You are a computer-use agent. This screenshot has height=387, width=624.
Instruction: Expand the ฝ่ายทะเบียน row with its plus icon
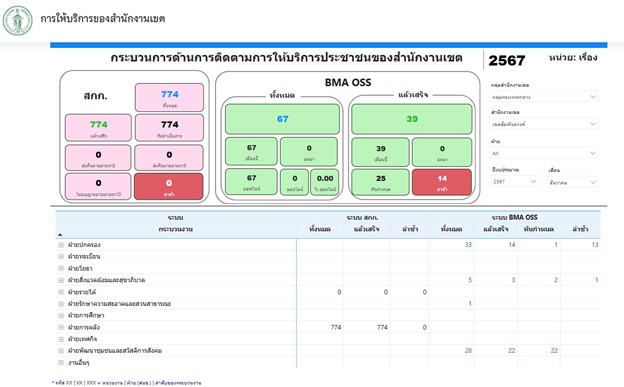coord(61,256)
